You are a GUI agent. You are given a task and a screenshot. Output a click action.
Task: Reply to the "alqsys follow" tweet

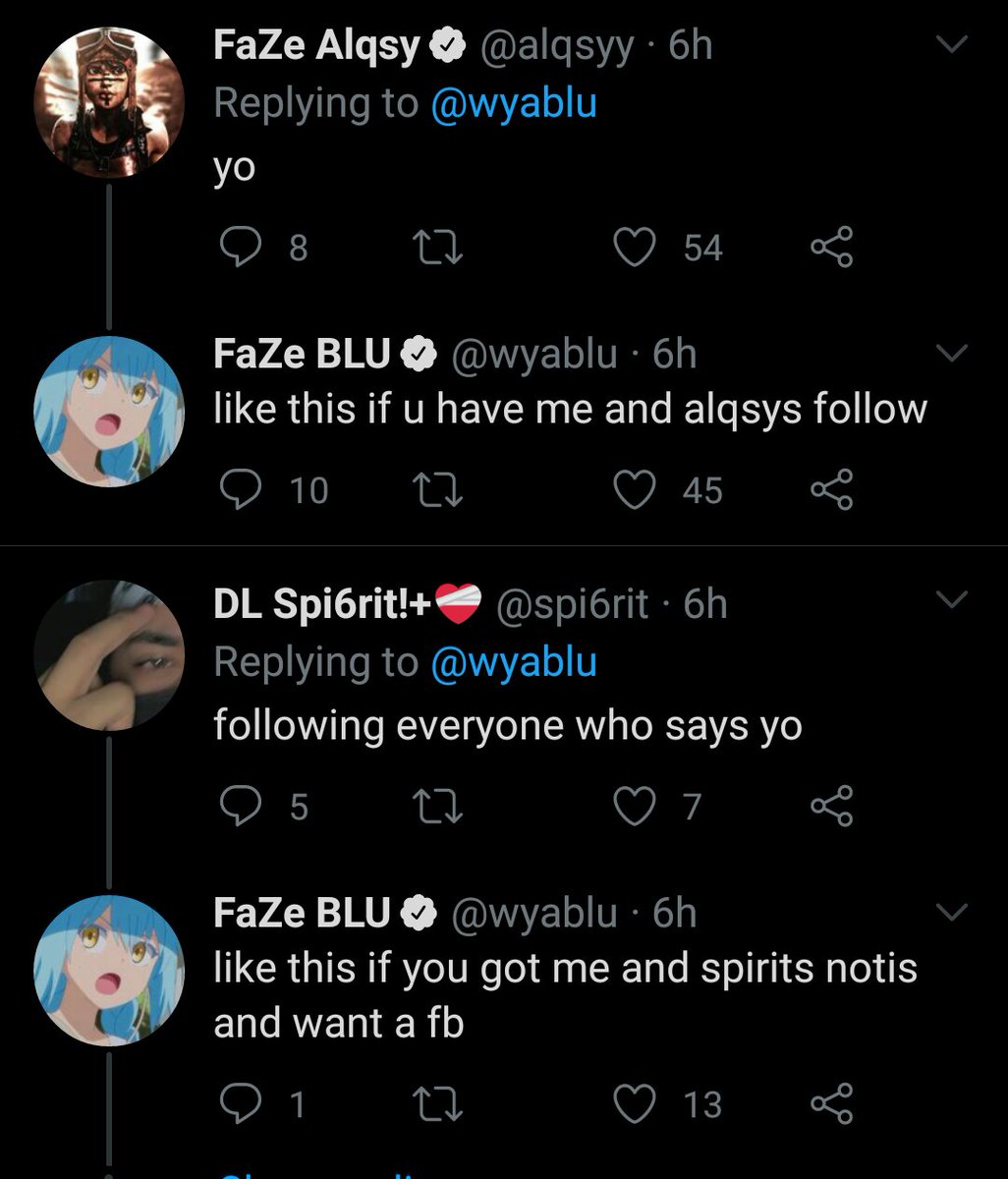click(x=239, y=489)
